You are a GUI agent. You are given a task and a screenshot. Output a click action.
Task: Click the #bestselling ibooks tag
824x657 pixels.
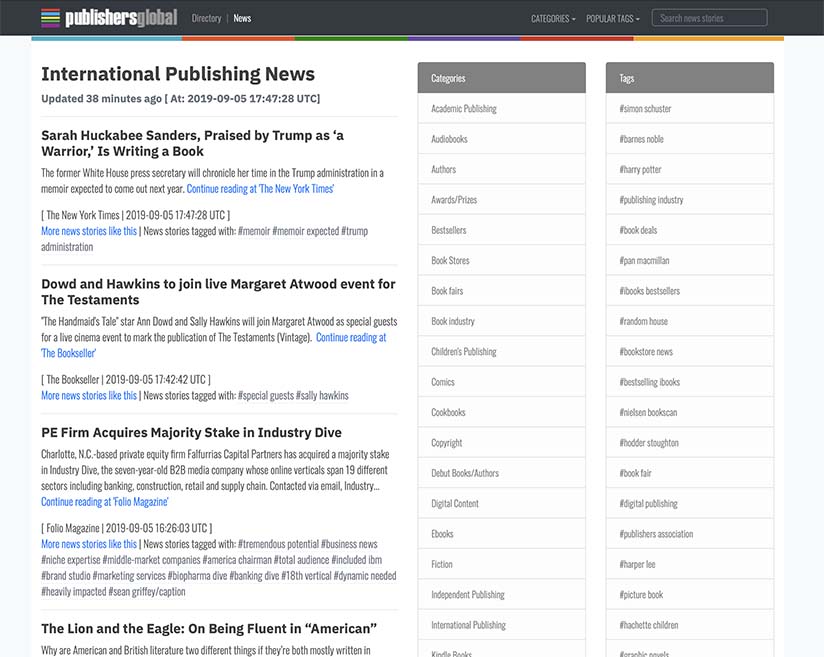[689, 382]
